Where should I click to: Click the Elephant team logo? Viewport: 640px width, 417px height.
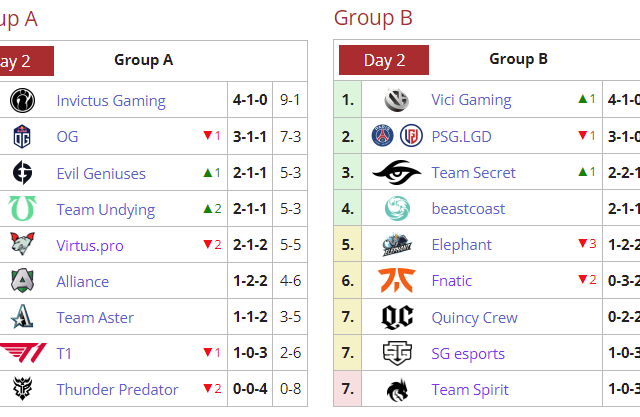tap(397, 245)
